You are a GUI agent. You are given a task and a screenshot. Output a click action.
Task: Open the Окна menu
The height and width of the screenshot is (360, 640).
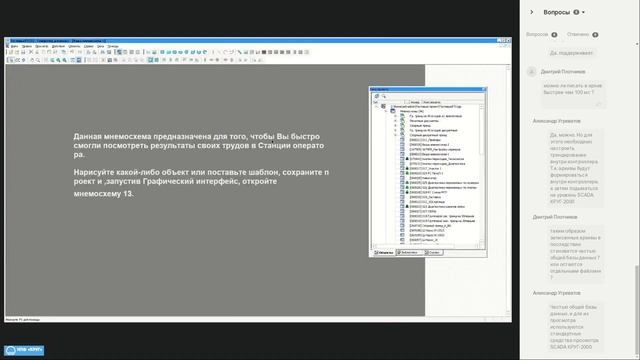click(x=100, y=47)
